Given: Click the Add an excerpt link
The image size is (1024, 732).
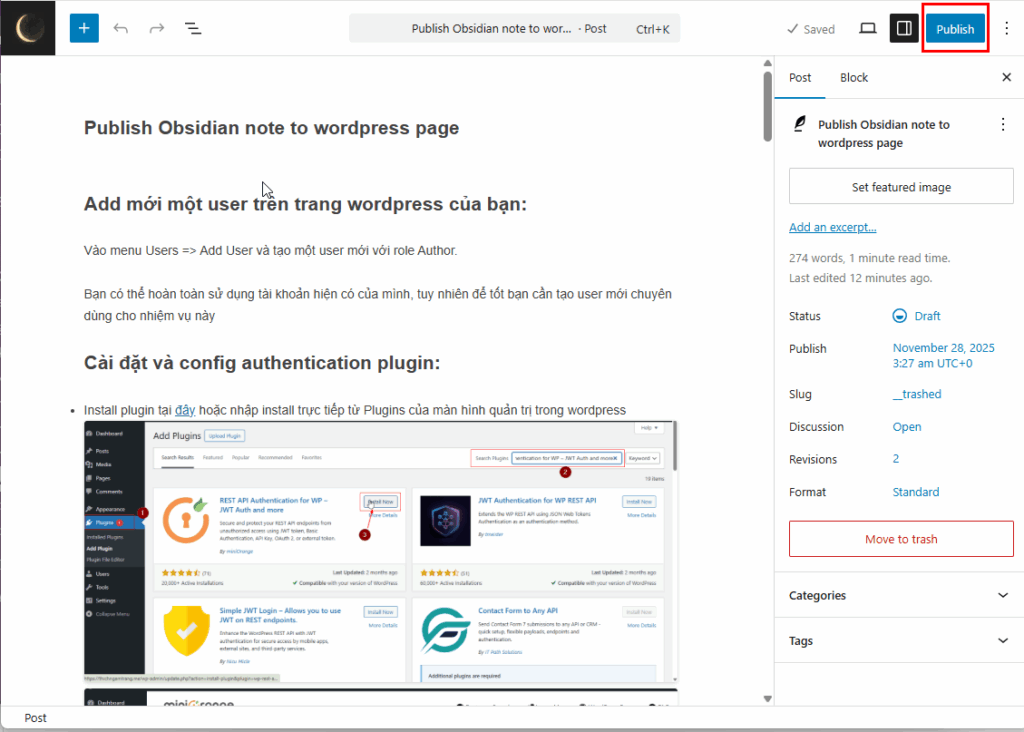Looking at the screenshot, I should [832, 227].
